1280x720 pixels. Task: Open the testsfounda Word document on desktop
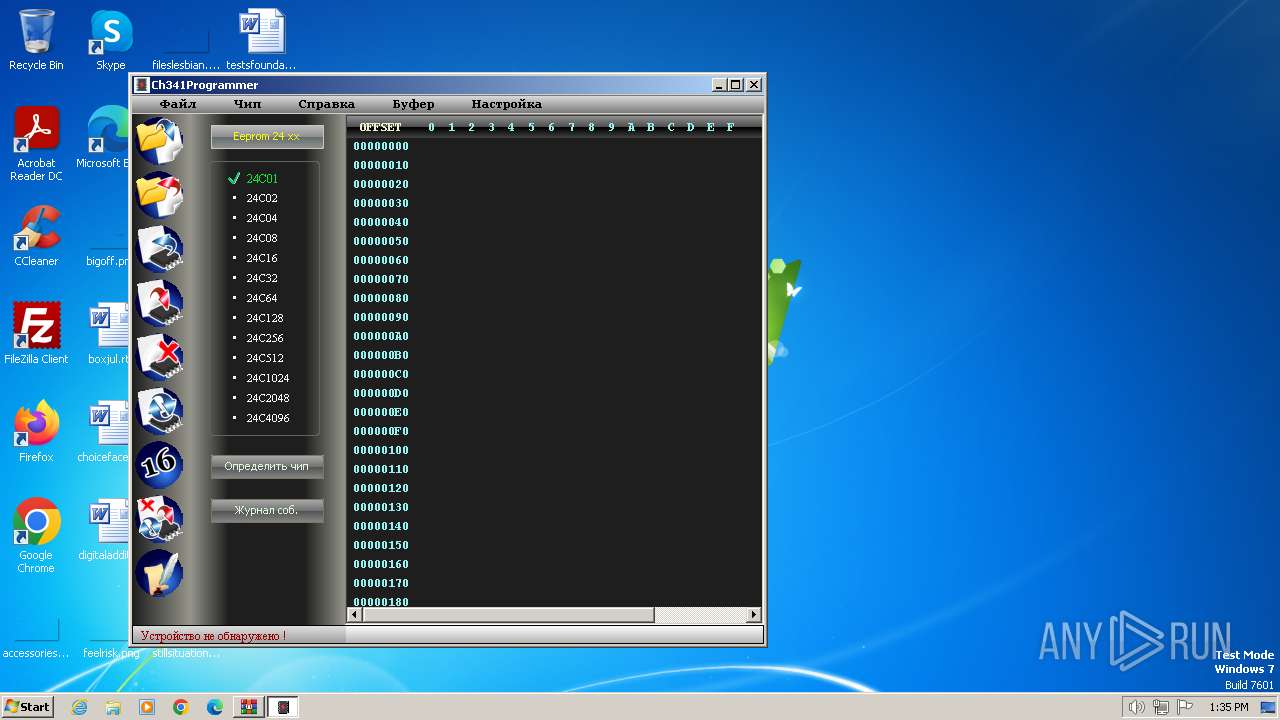coord(261,40)
